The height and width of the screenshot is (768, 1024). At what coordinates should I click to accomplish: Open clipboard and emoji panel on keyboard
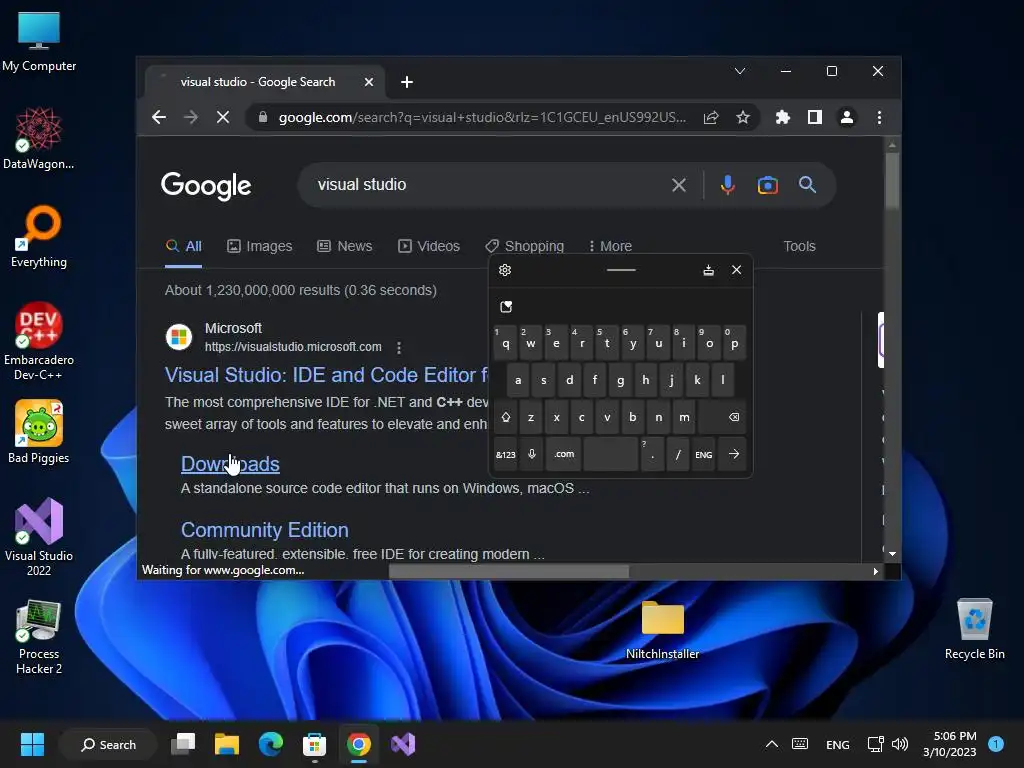click(506, 307)
